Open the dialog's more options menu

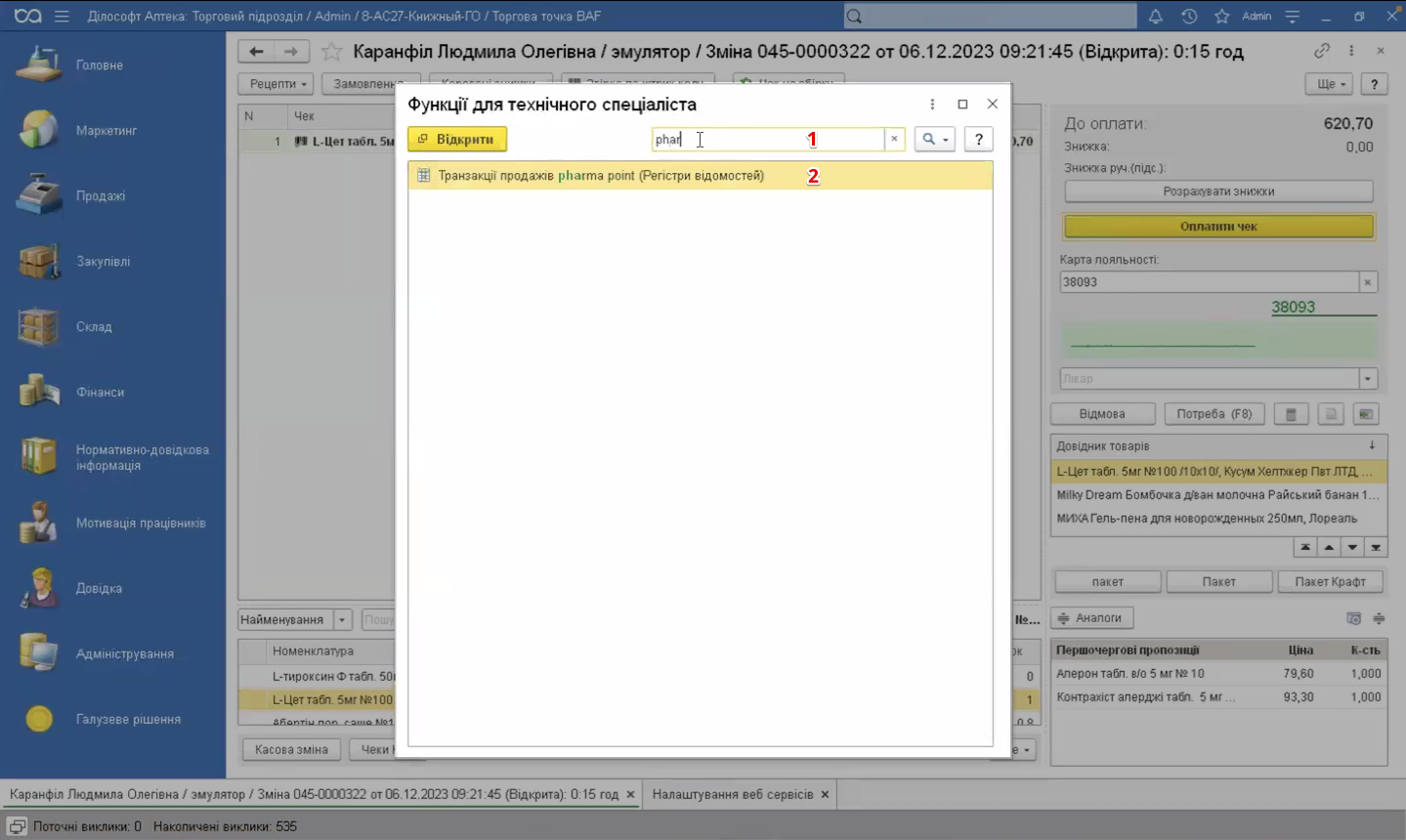932,105
